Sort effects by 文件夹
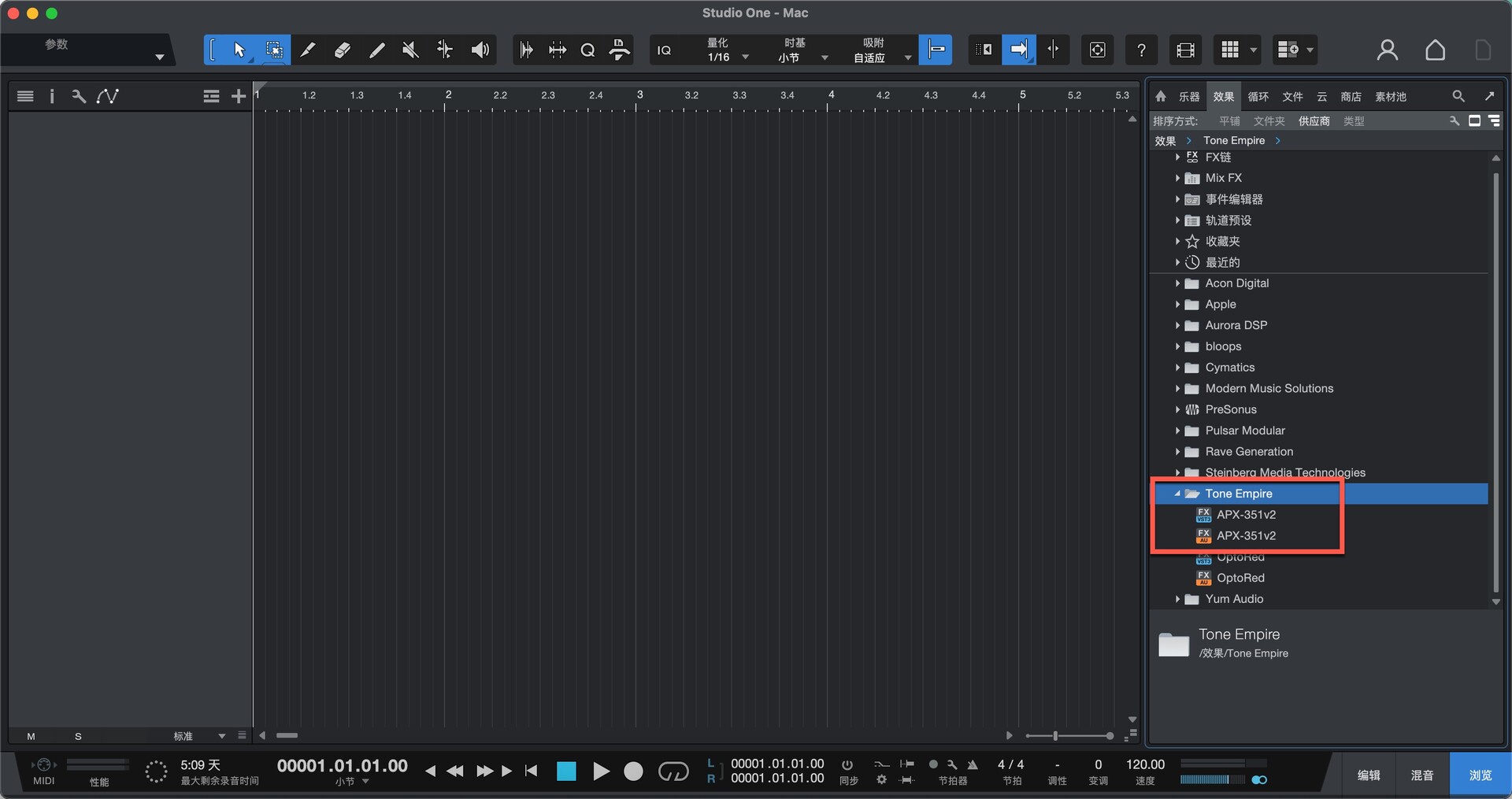 pos(1269,121)
